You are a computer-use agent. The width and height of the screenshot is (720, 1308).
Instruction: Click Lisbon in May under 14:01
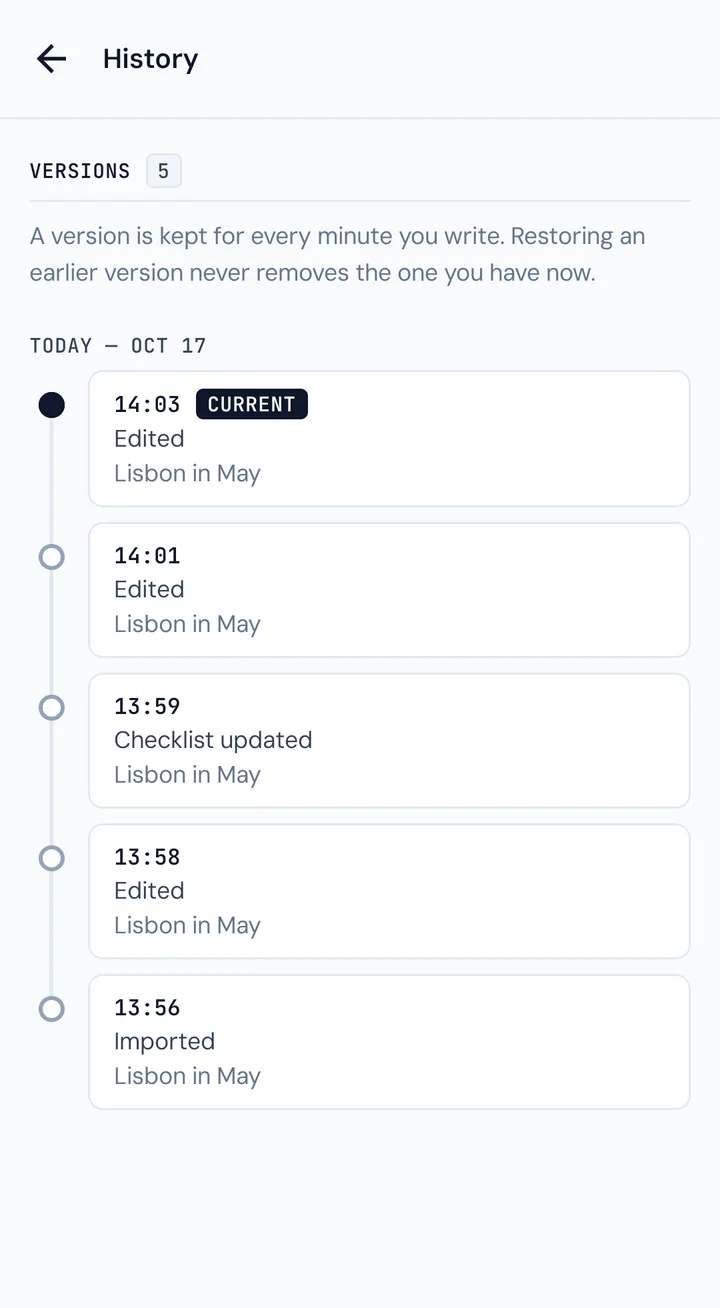click(187, 624)
